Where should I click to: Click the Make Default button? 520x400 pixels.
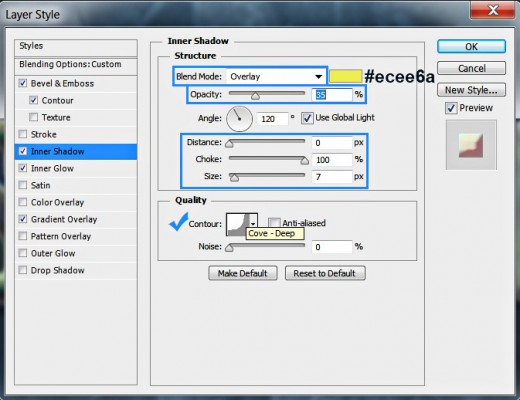click(x=243, y=273)
